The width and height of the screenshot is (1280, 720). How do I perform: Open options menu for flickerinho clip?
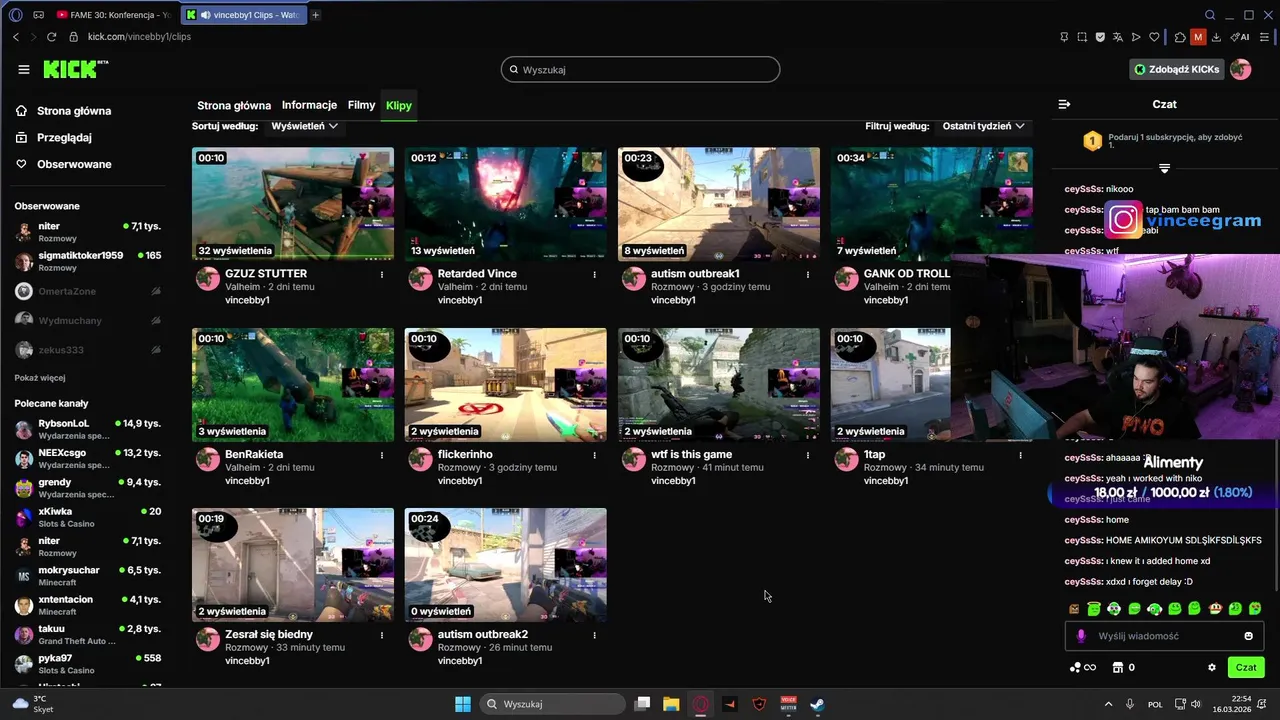[x=595, y=455]
